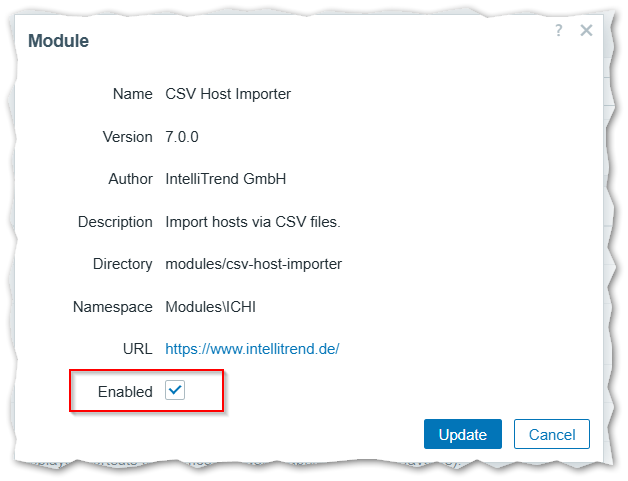Click the Modules\ICHI namespace value
The width and height of the screenshot is (628, 481).
click(x=212, y=306)
